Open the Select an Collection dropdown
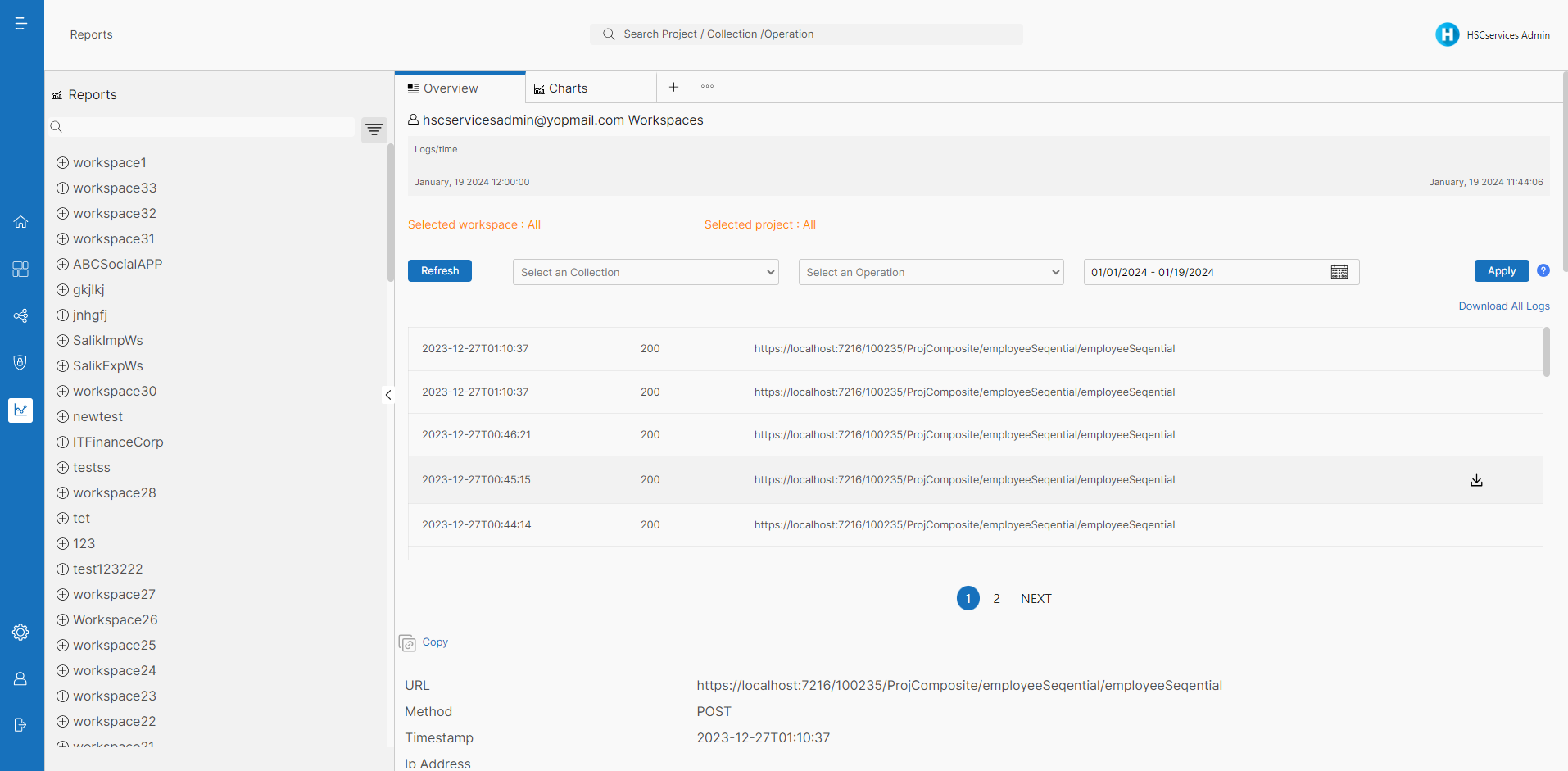This screenshot has width=1568, height=771. pos(646,272)
